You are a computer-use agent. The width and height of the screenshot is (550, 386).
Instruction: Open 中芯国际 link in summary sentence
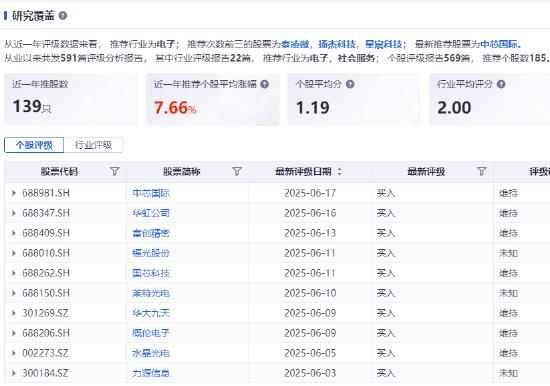[x=498, y=44]
